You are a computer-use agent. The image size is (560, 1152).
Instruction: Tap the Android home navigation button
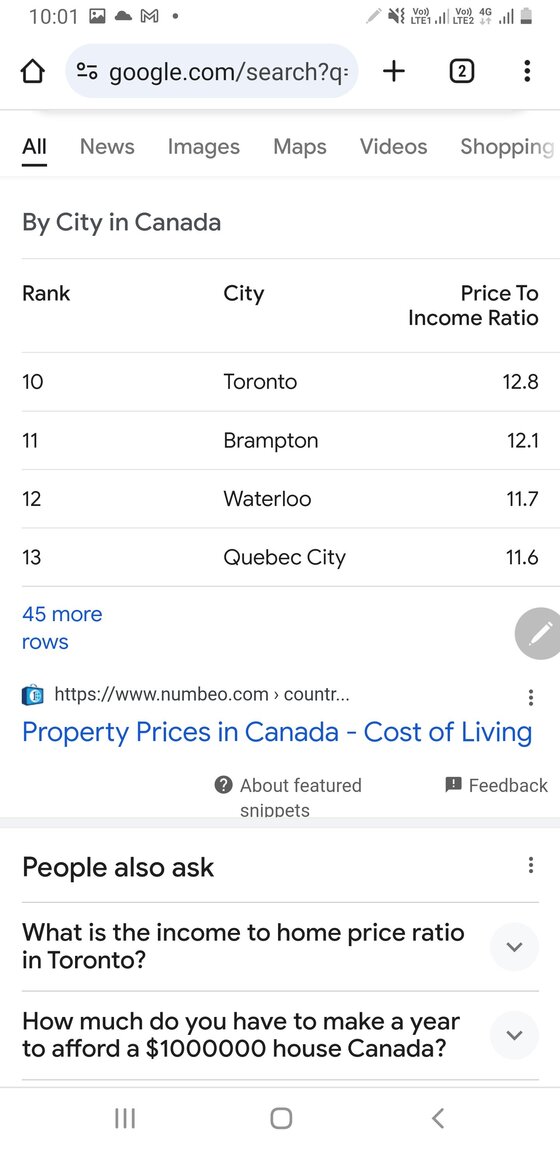pos(281,1118)
